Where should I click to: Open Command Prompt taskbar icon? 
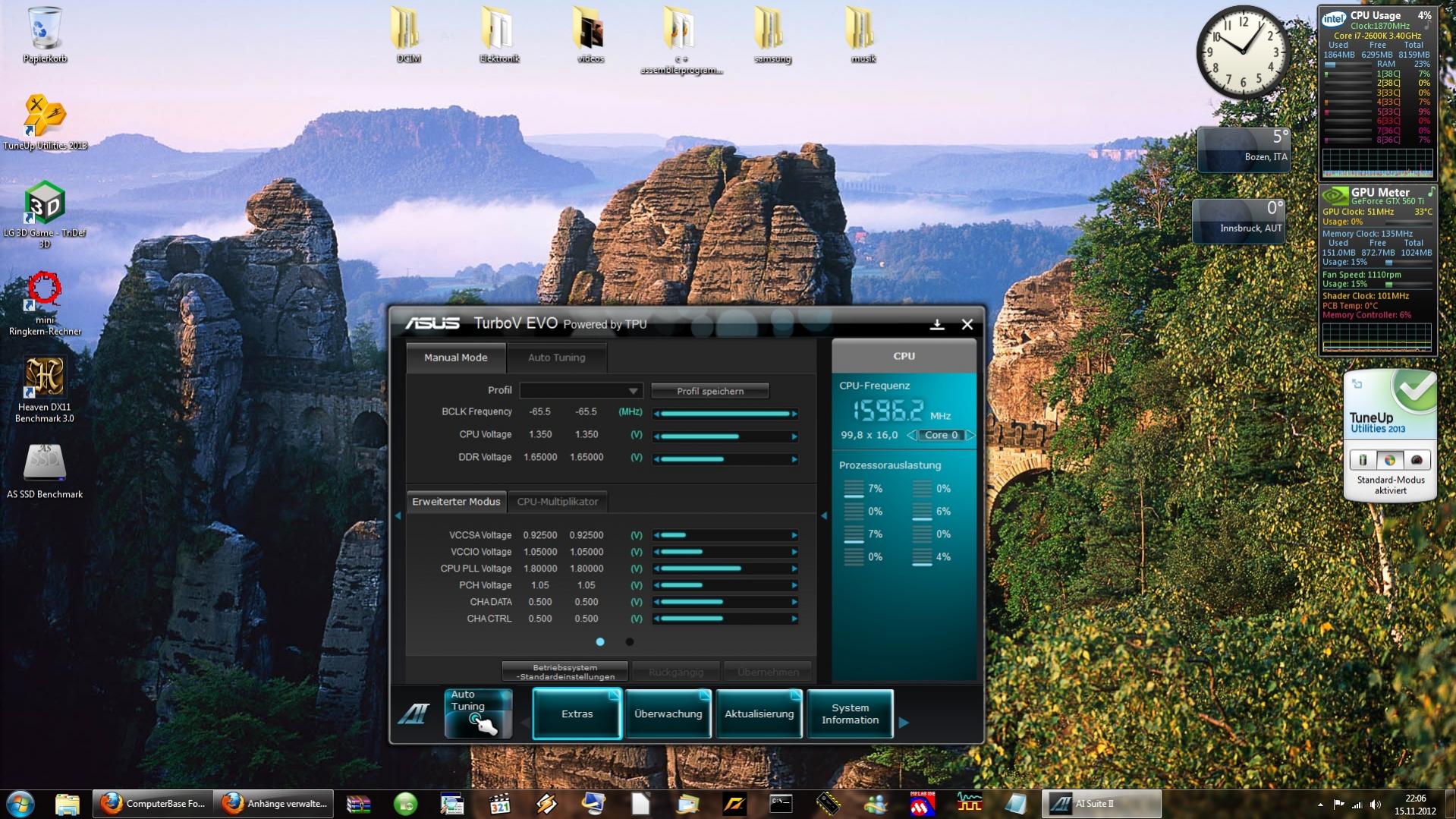781,803
